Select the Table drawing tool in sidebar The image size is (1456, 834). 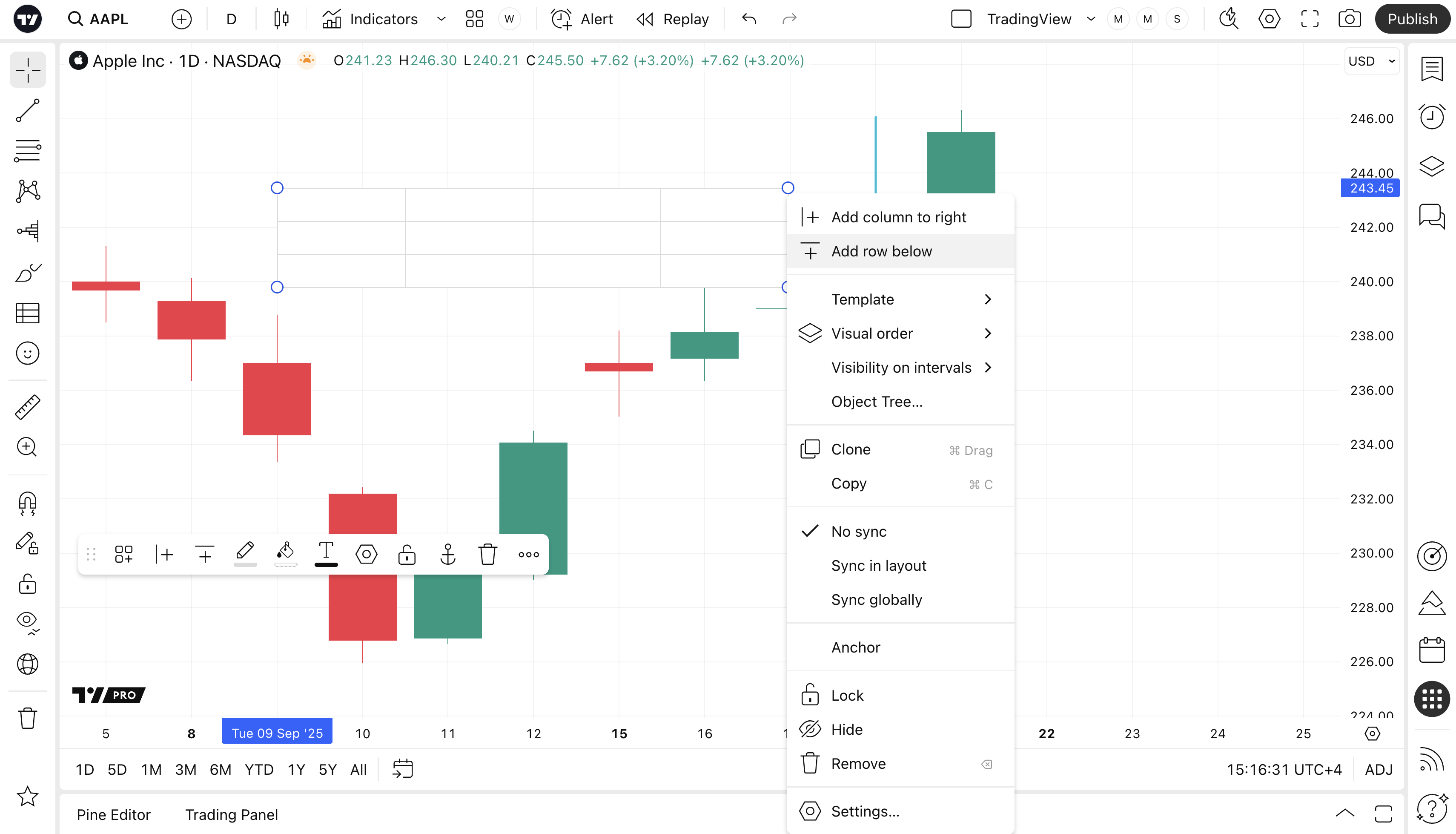point(28,313)
